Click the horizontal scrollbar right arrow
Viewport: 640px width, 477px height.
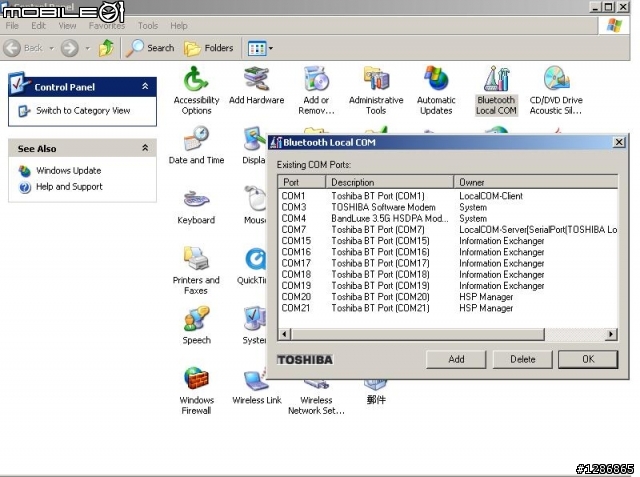click(611, 334)
